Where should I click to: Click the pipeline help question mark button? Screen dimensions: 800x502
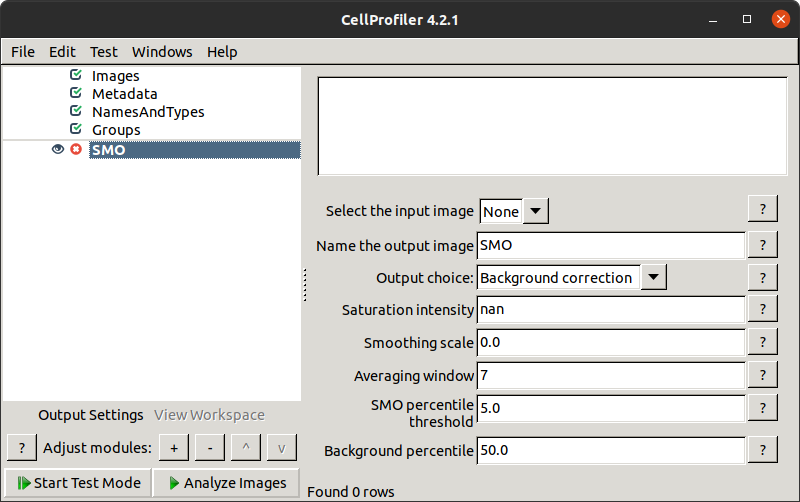click(x=22, y=448)
